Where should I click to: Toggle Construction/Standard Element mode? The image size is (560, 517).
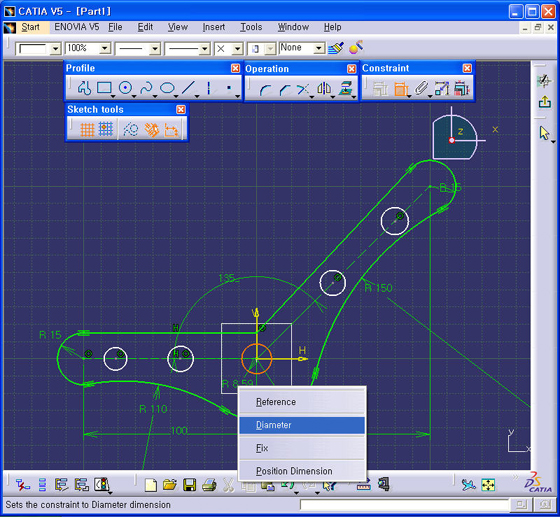point(131,130)
